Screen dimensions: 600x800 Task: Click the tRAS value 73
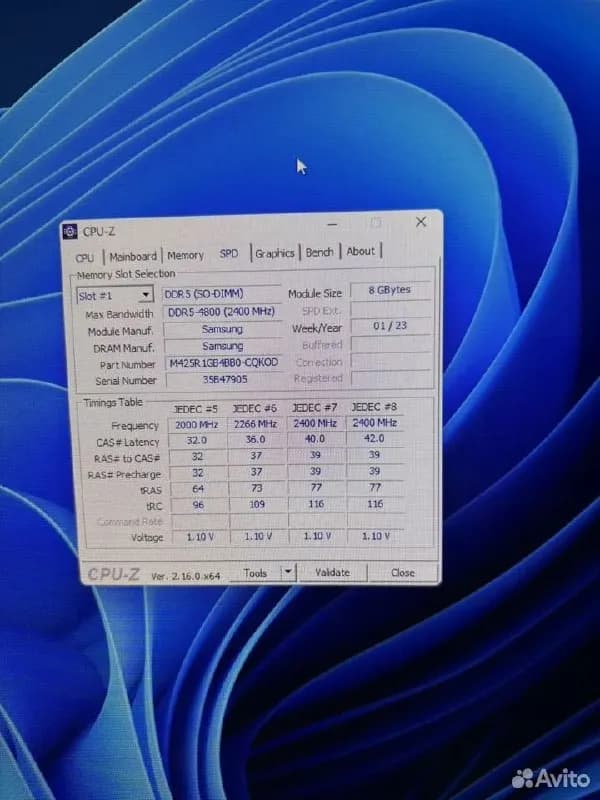point(257,488)
